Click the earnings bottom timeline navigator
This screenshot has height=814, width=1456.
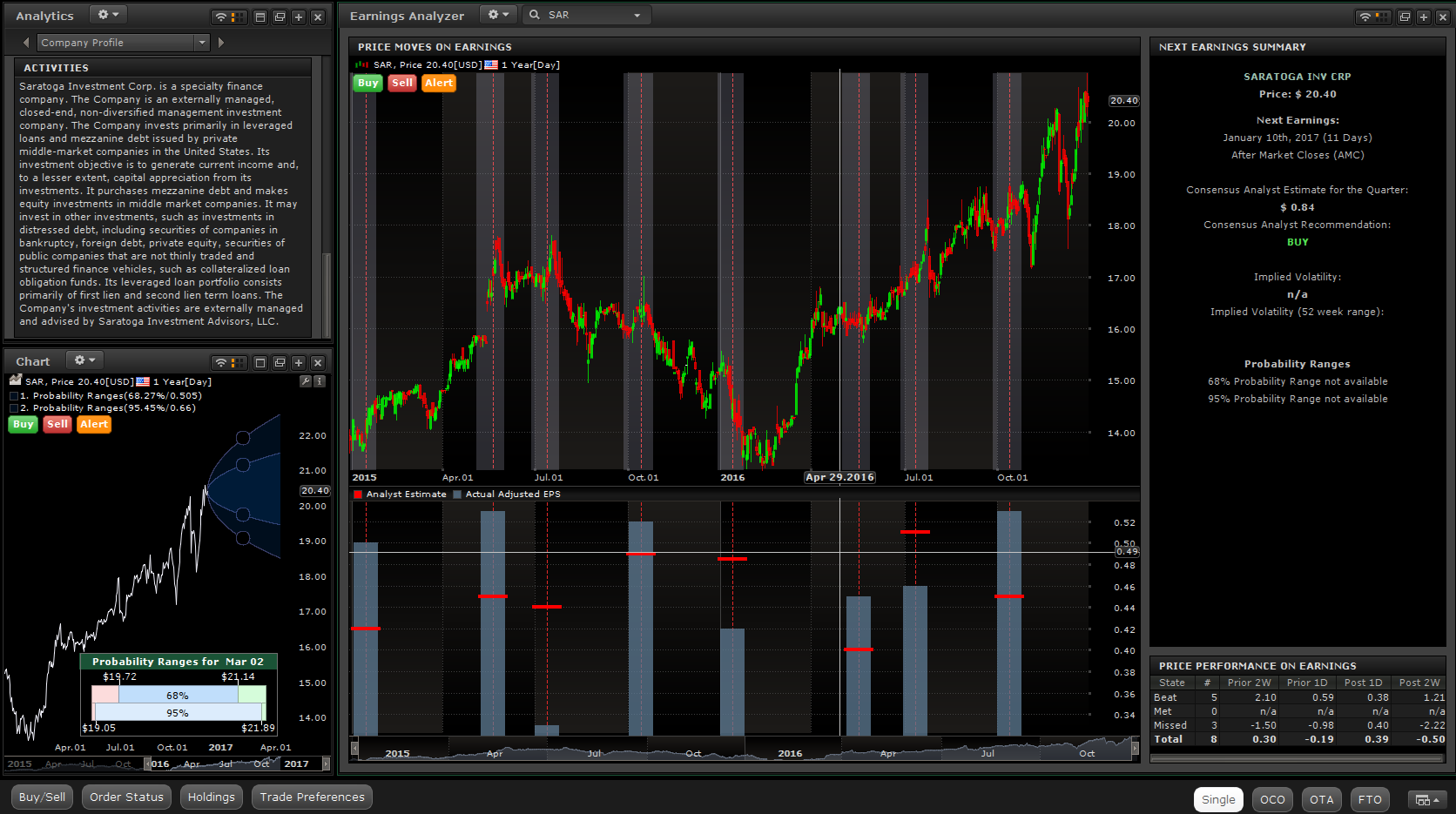745,749
